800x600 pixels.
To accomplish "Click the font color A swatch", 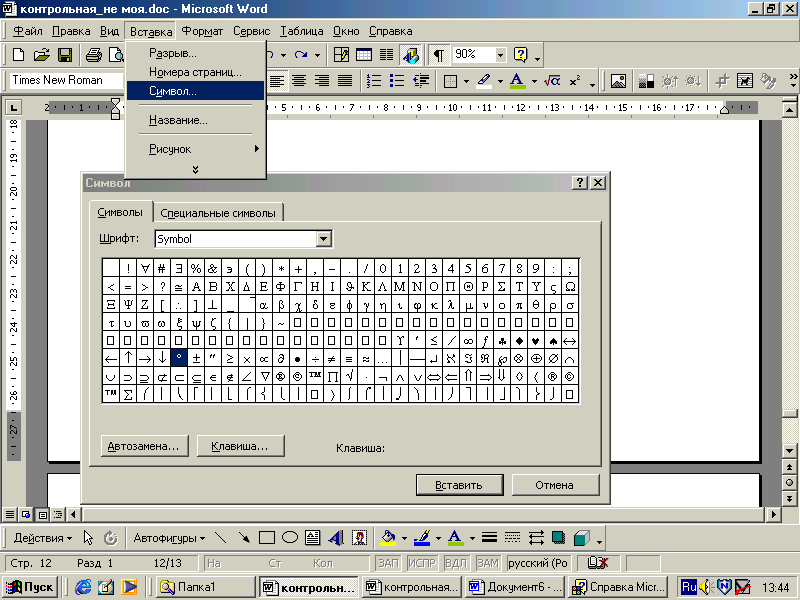I will (517, 81).
